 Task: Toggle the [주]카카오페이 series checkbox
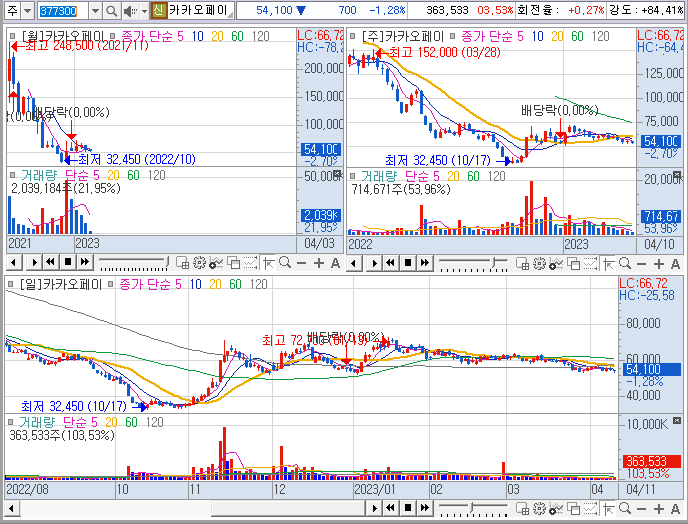352,36
